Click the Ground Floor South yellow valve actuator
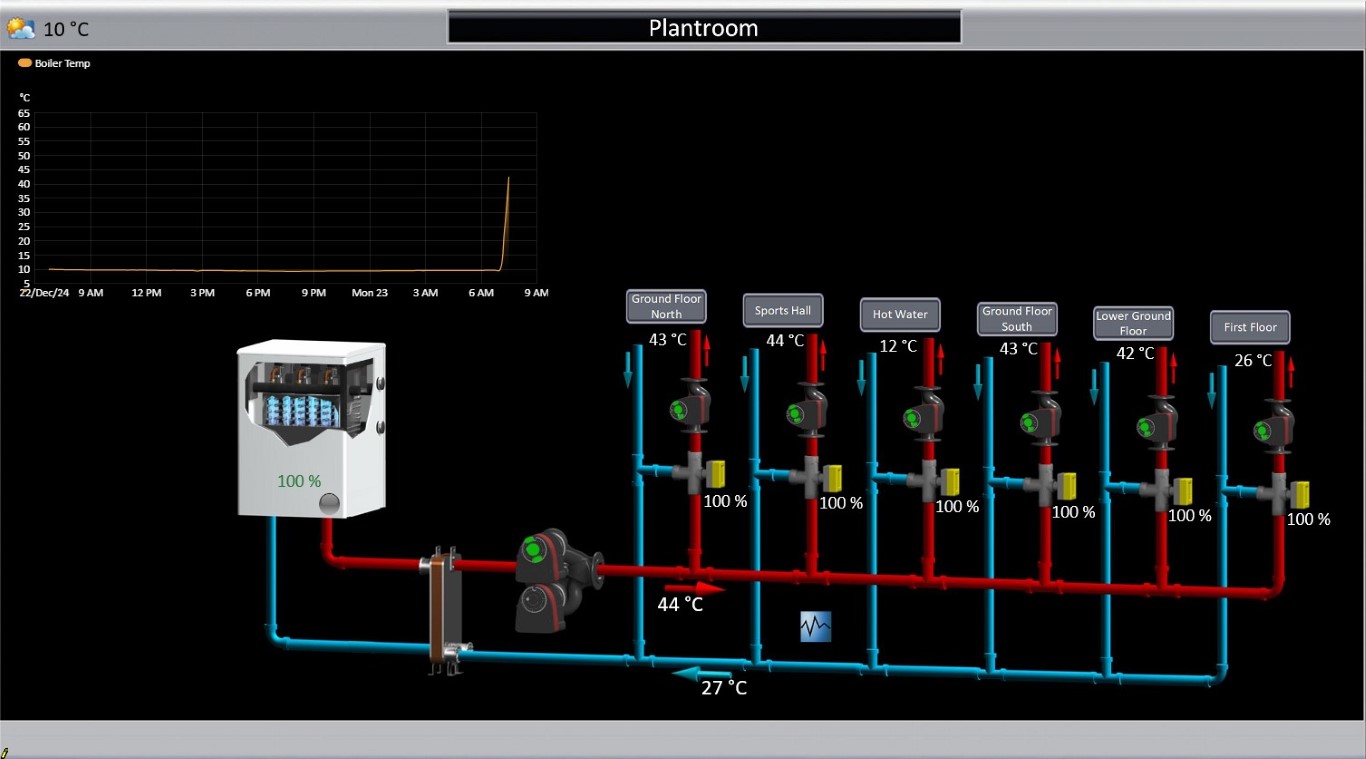Screen dimensions: 1366x759 1067,487
